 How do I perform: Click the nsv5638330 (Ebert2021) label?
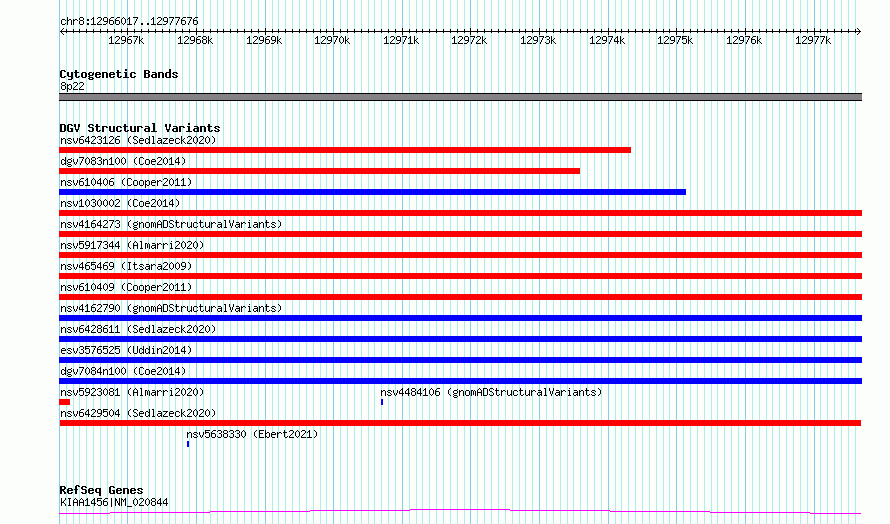click(252, 434)
